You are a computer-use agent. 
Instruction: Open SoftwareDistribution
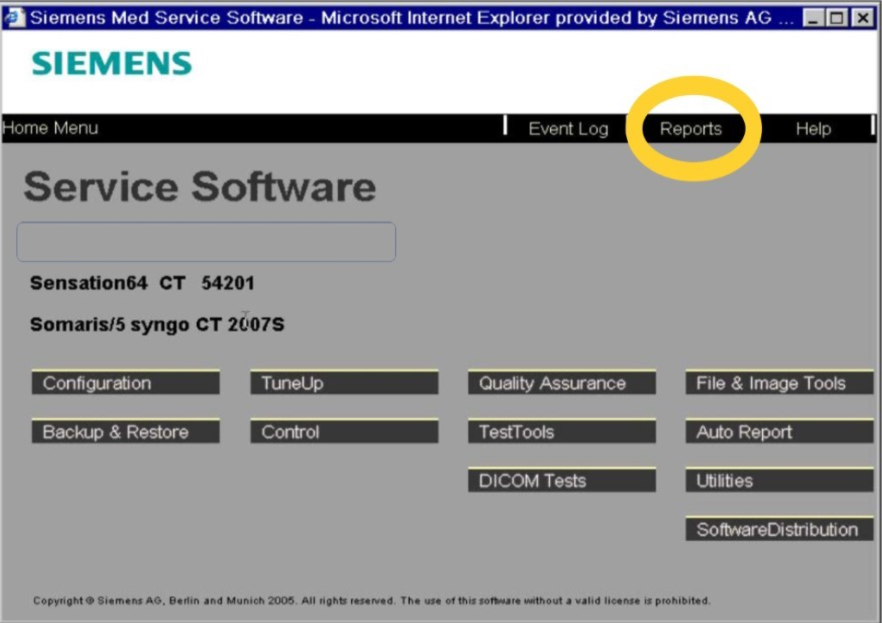tap(779, 529)
